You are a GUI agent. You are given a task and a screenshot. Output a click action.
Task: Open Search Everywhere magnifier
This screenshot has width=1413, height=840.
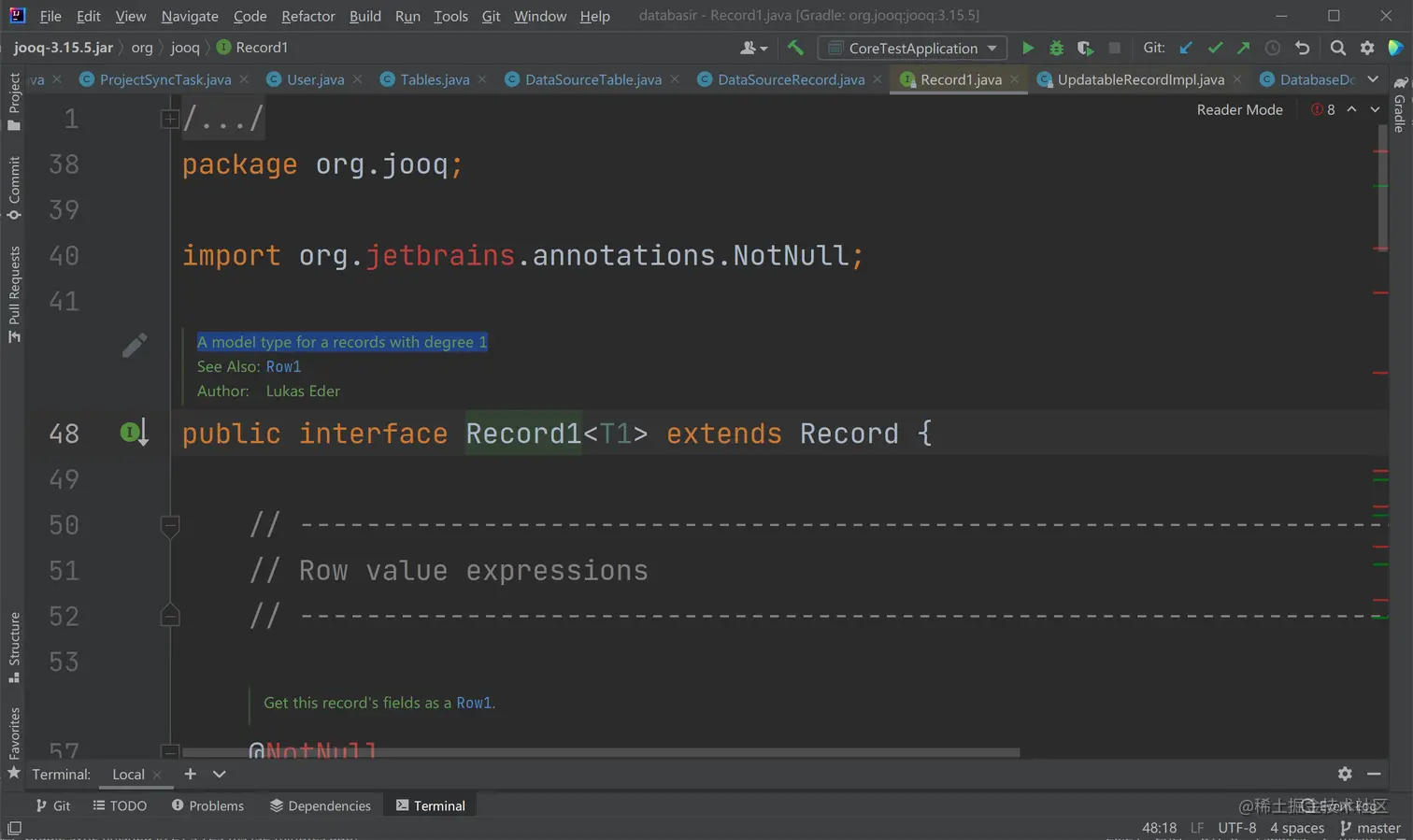(1337, 48)
